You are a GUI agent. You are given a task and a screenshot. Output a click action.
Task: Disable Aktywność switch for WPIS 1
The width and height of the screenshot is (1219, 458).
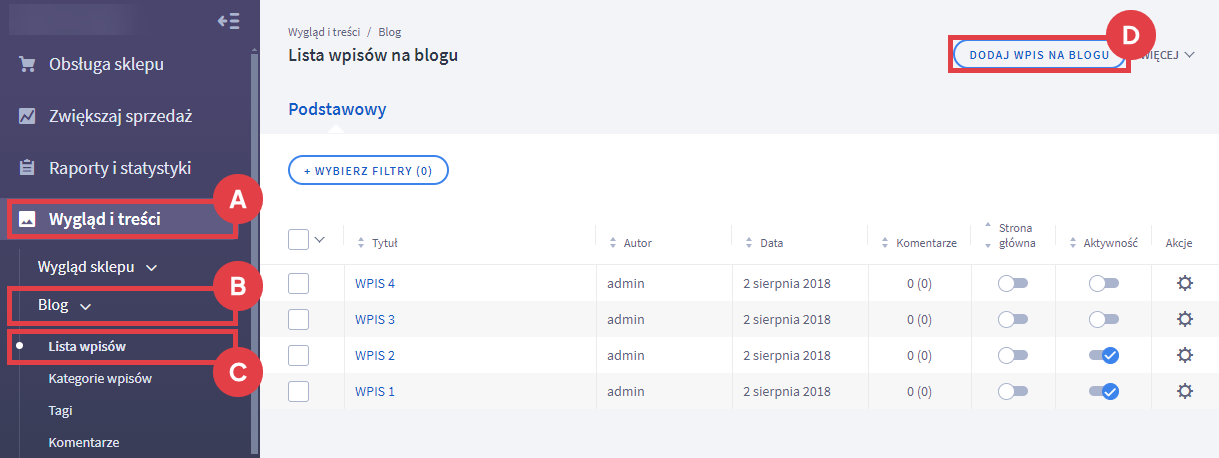click(1104, 392)
